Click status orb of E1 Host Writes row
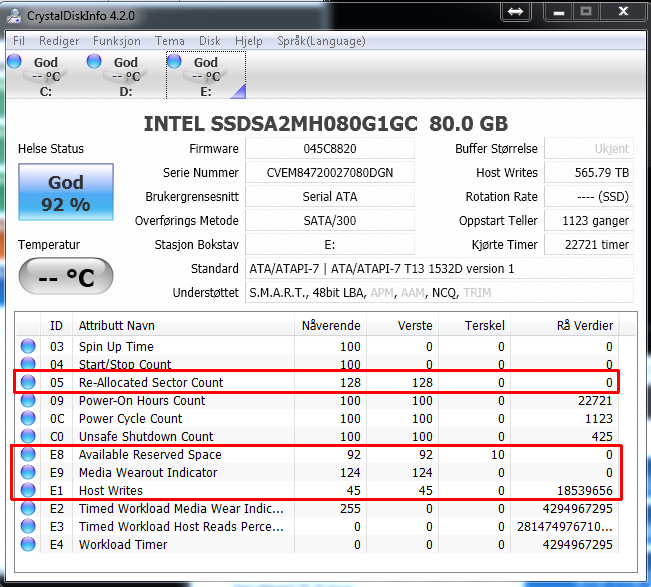Image resolution: width=651 pixels, height=587 pixels. [28, 490]
